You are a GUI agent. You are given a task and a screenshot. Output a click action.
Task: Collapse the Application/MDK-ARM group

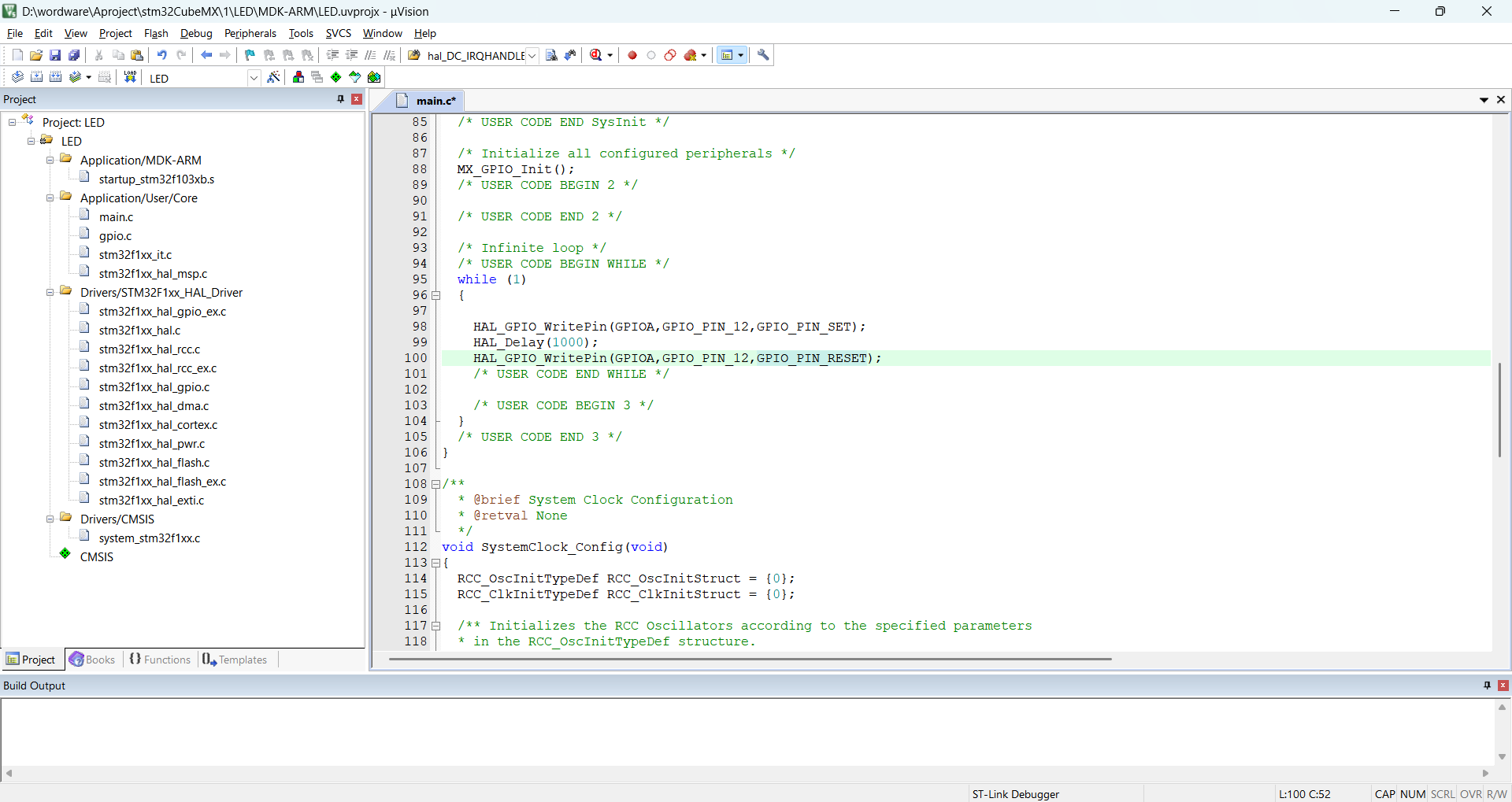coord(50,160)
